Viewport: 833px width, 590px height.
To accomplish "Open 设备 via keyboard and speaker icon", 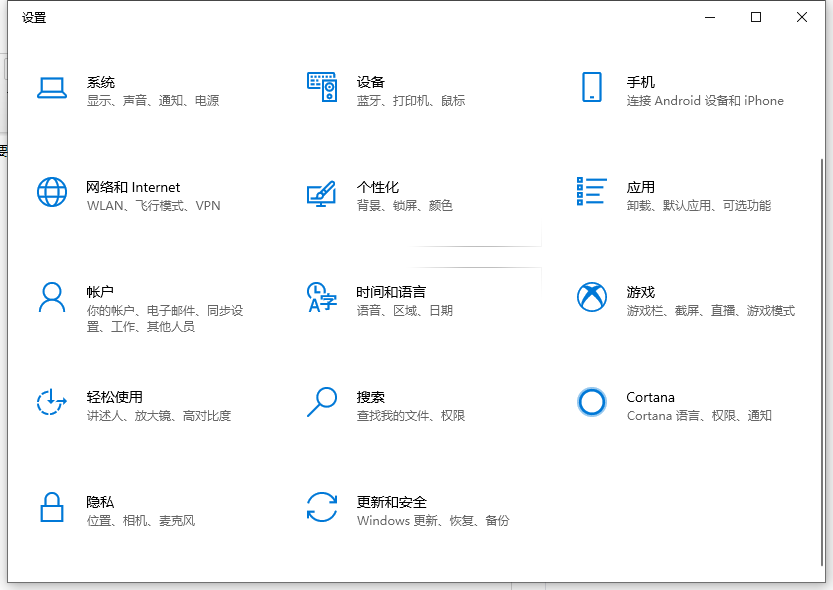I will [x=321, y=88].
